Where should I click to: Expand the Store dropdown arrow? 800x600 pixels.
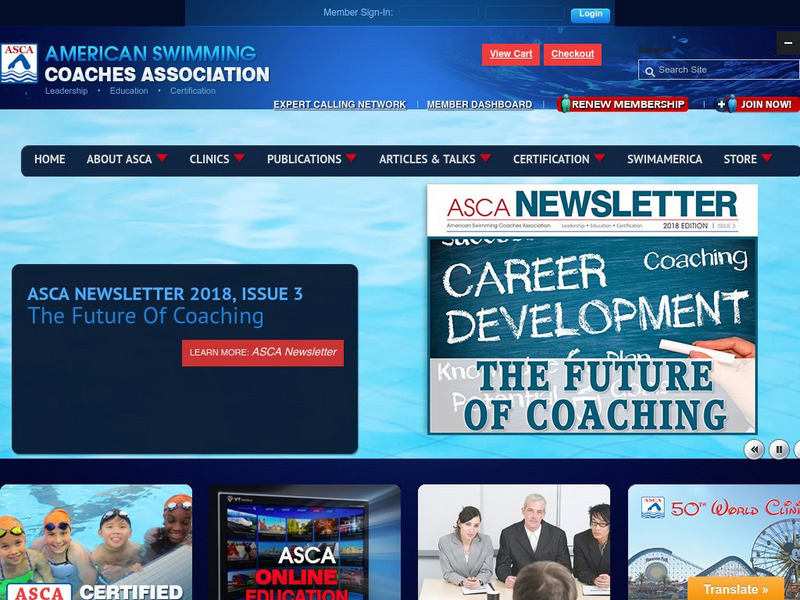pyautogui.click(x=767, y=158)
